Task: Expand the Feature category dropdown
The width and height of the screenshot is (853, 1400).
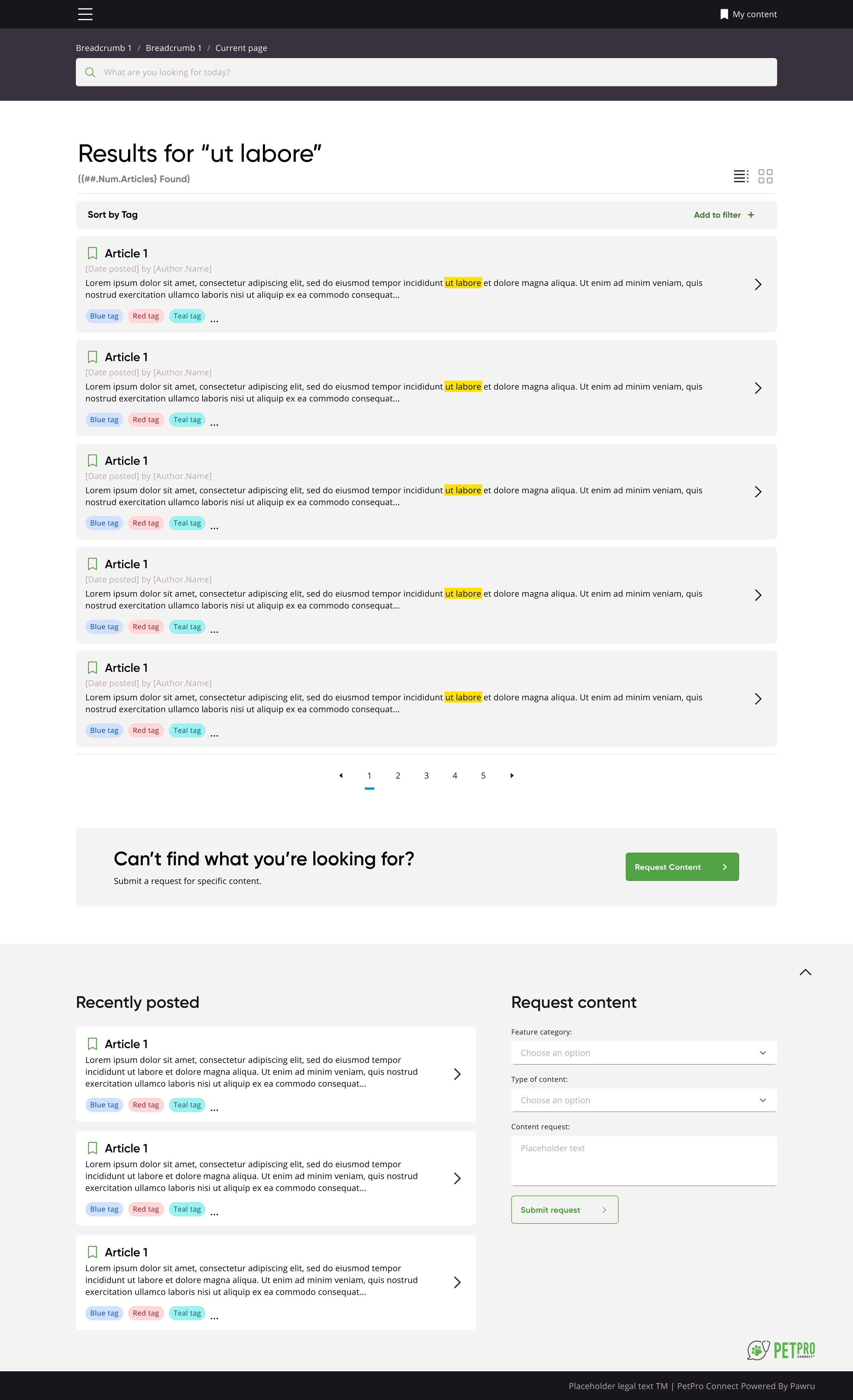Action: point(643,1053)
